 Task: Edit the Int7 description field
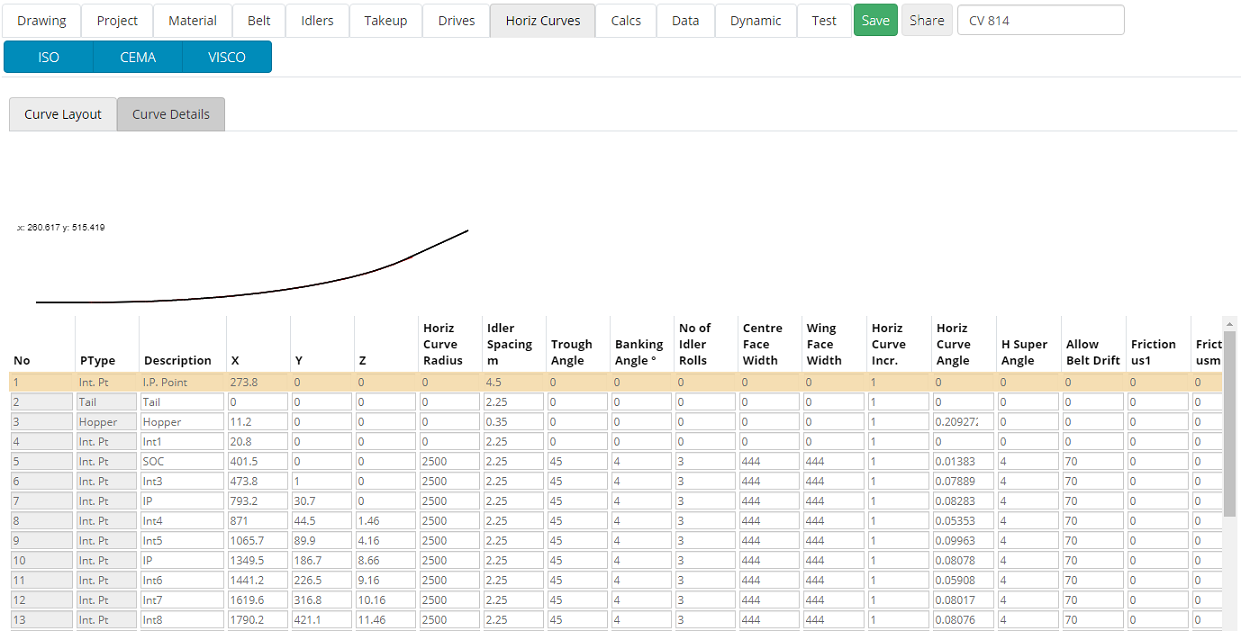coord(183,600)
